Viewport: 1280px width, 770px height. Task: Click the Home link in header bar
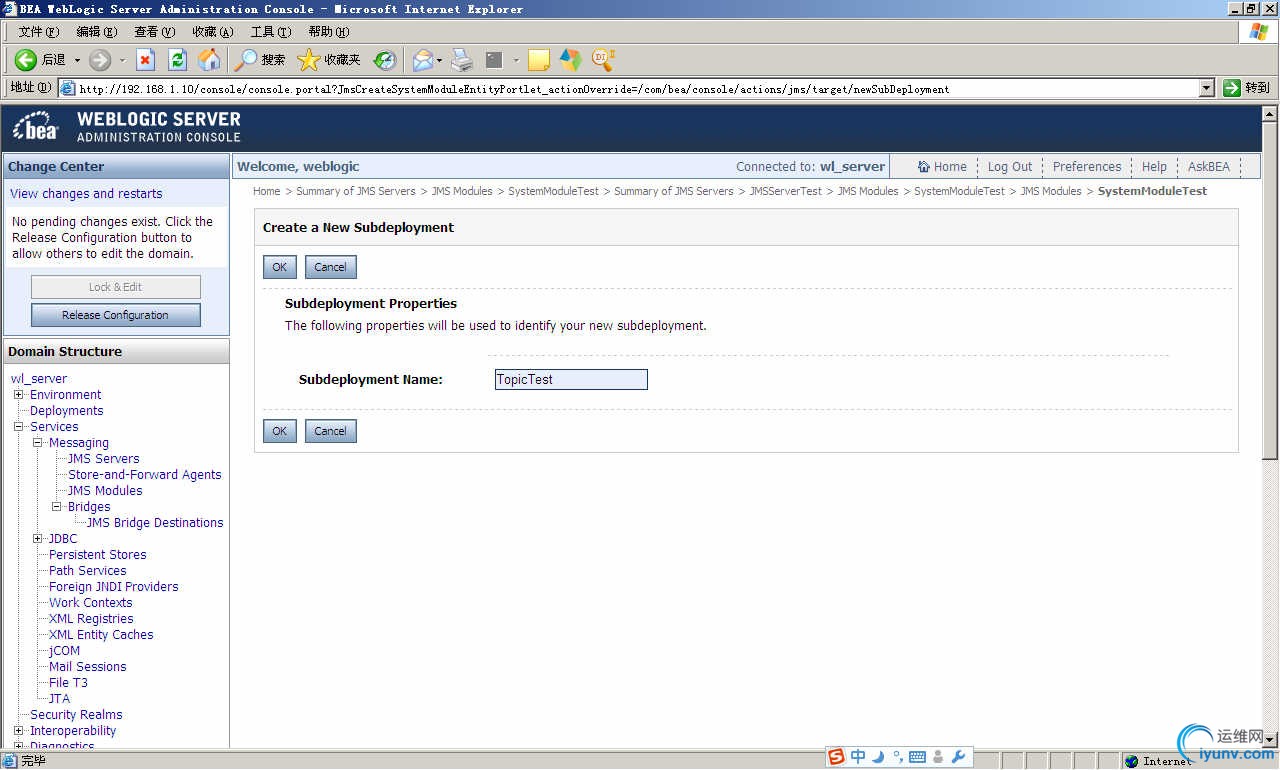tap(943, 167)
